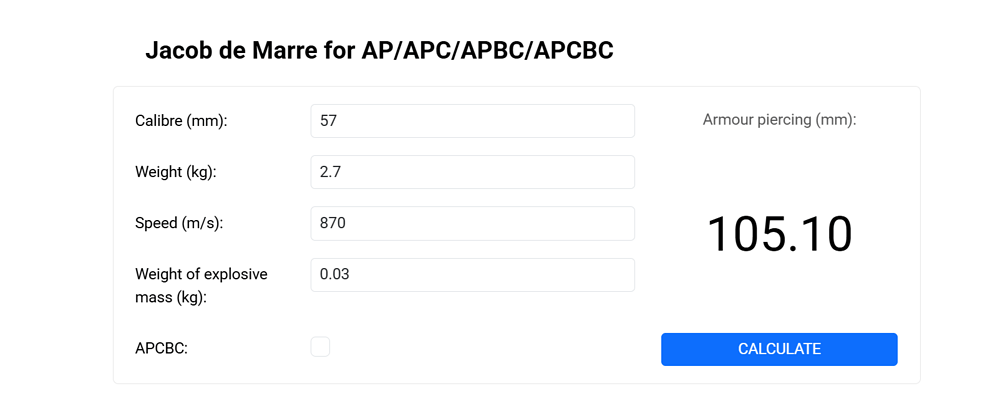Image resolution: width=1000 pixels, height=404 pixels.
Task: Click the "Weight of explosive mass (kg):" label
Action: point(201,285)
